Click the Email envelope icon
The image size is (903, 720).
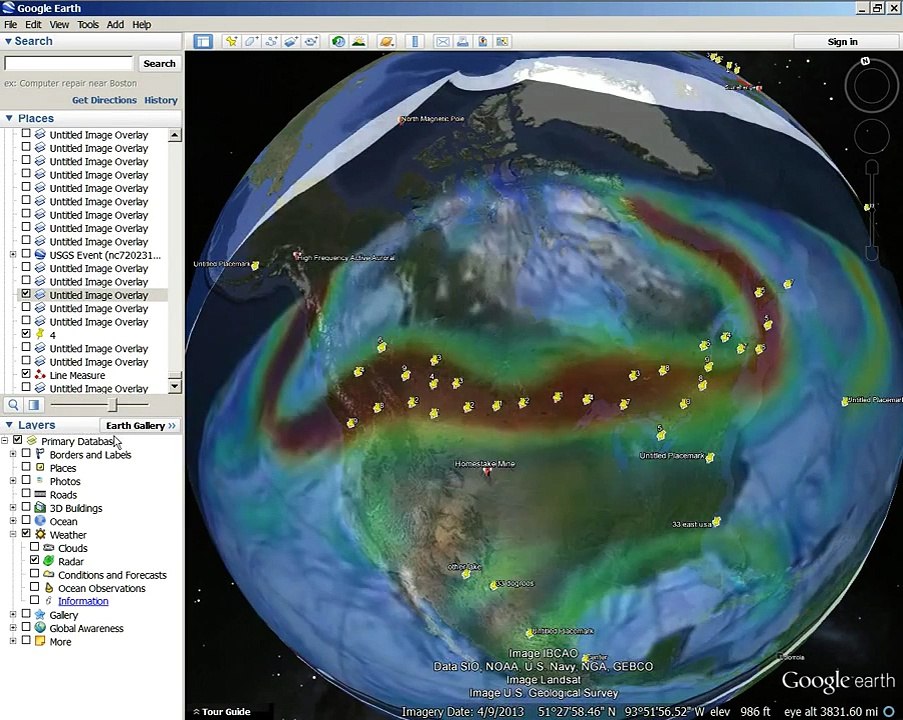click(x=442, y=41)
